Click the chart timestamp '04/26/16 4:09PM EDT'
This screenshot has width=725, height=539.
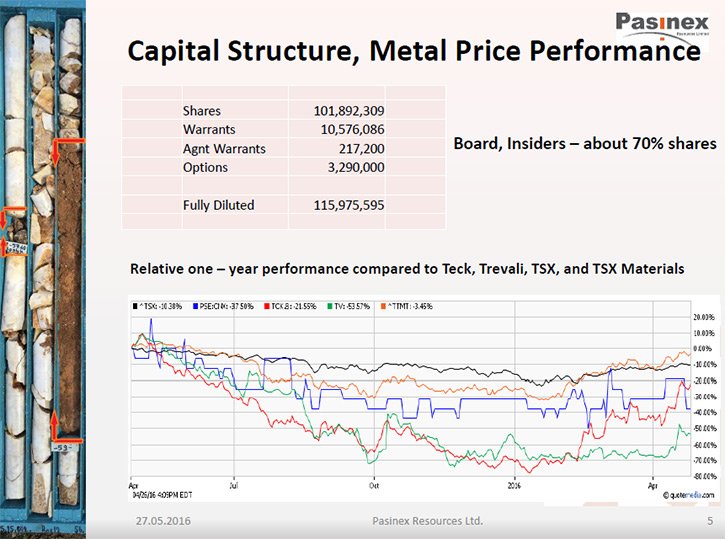162,495
